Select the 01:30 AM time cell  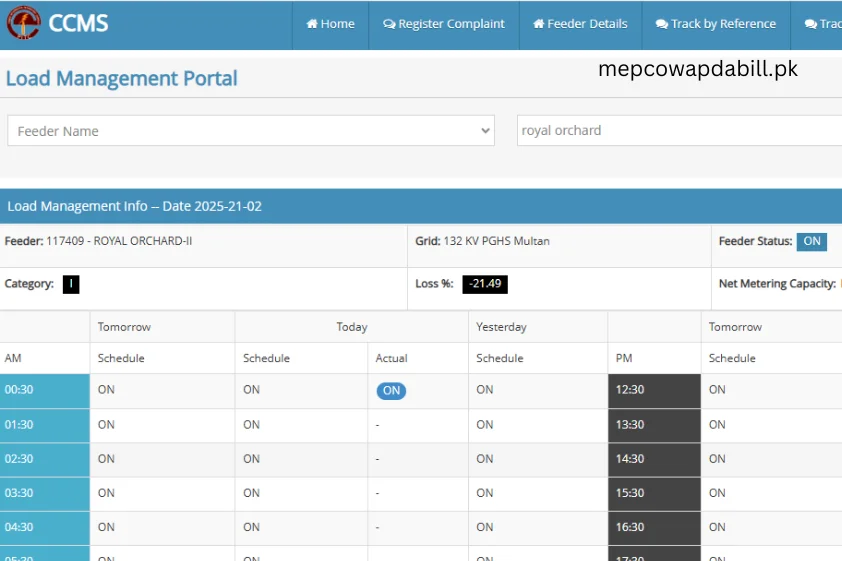coord(45,425)
